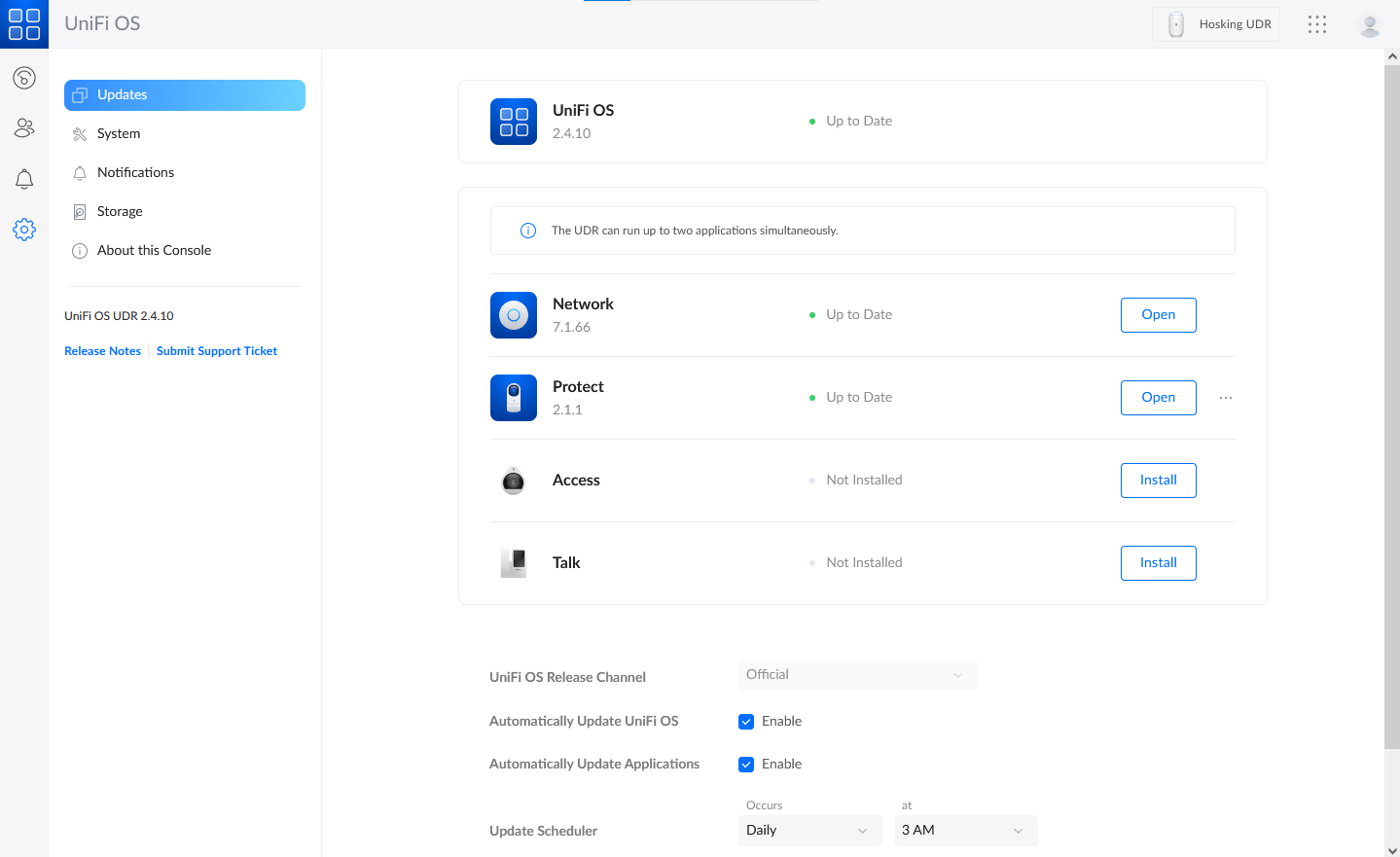The width and height of the screenshot is (1400, 857).
Task: Click the Hosking UDR console selector
Action: click(1216, 24)
